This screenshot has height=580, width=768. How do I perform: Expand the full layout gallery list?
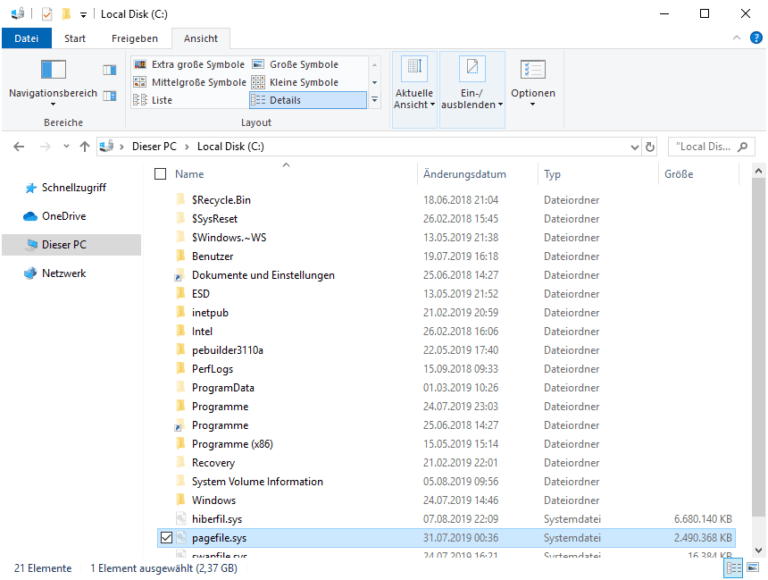pos(375,99)
